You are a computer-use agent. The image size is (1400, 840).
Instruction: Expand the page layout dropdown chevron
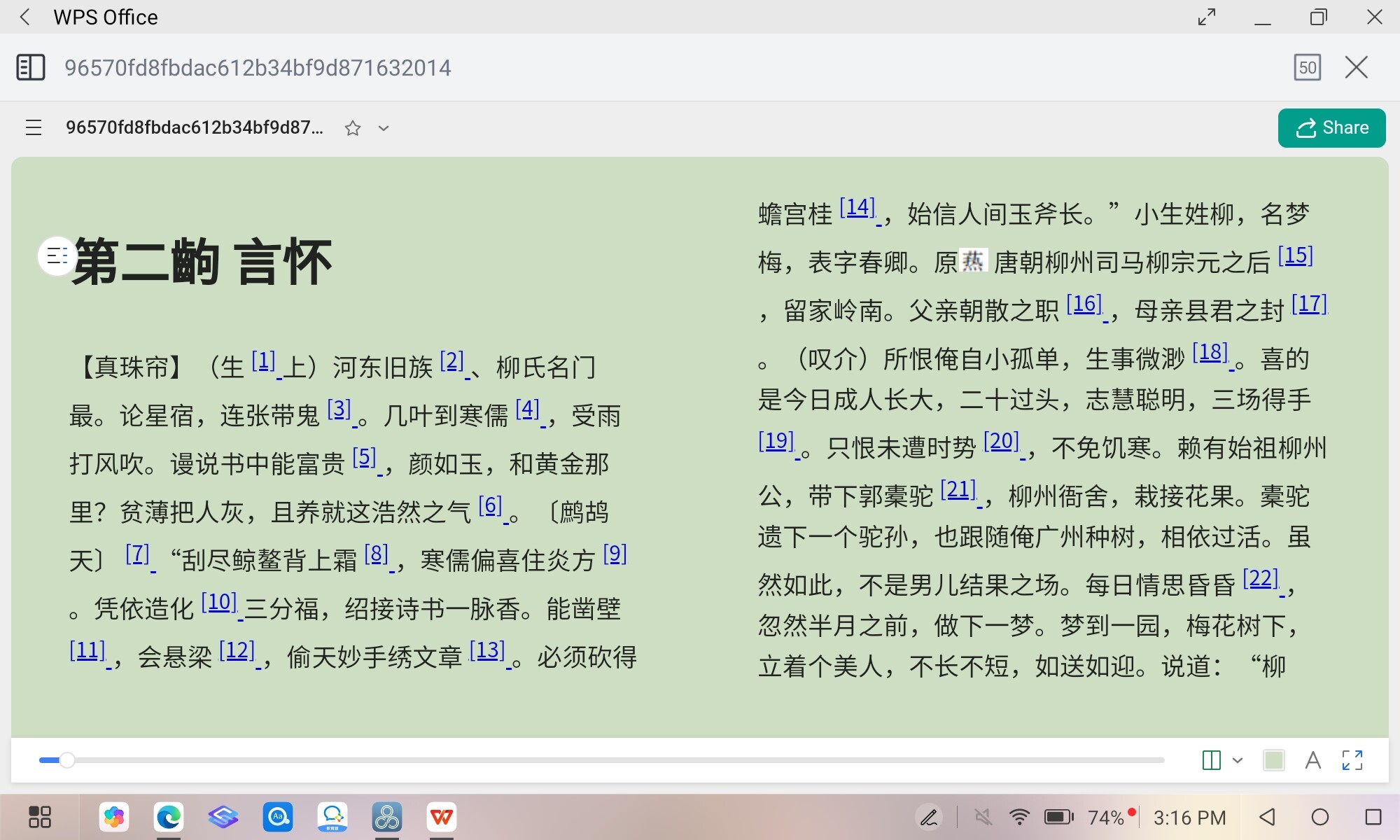click(x=1238, y=760)
